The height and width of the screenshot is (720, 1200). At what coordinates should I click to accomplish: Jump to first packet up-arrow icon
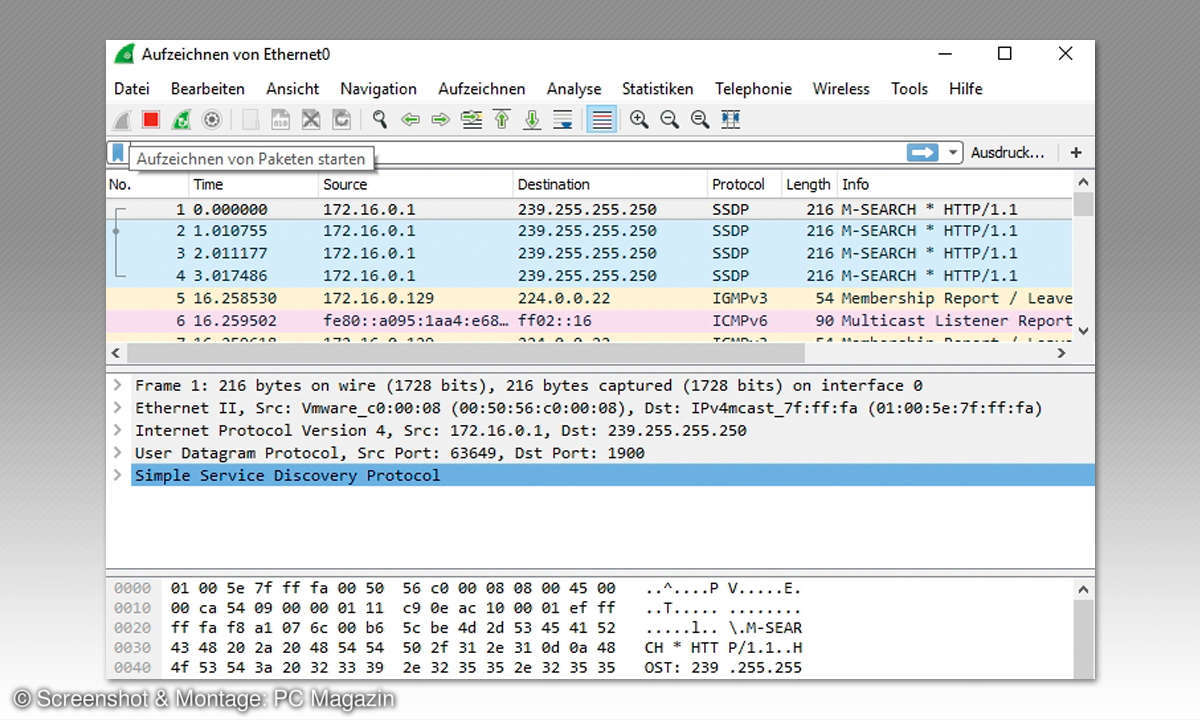502,120
